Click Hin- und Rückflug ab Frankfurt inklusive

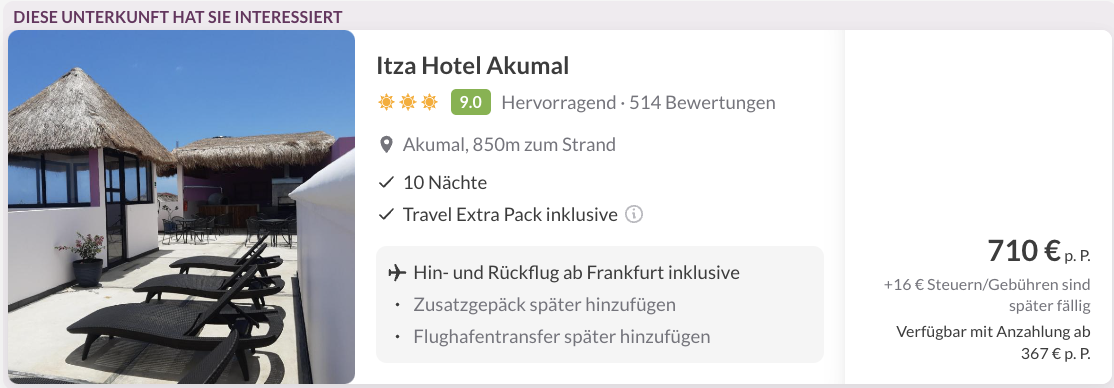(576, 273)
